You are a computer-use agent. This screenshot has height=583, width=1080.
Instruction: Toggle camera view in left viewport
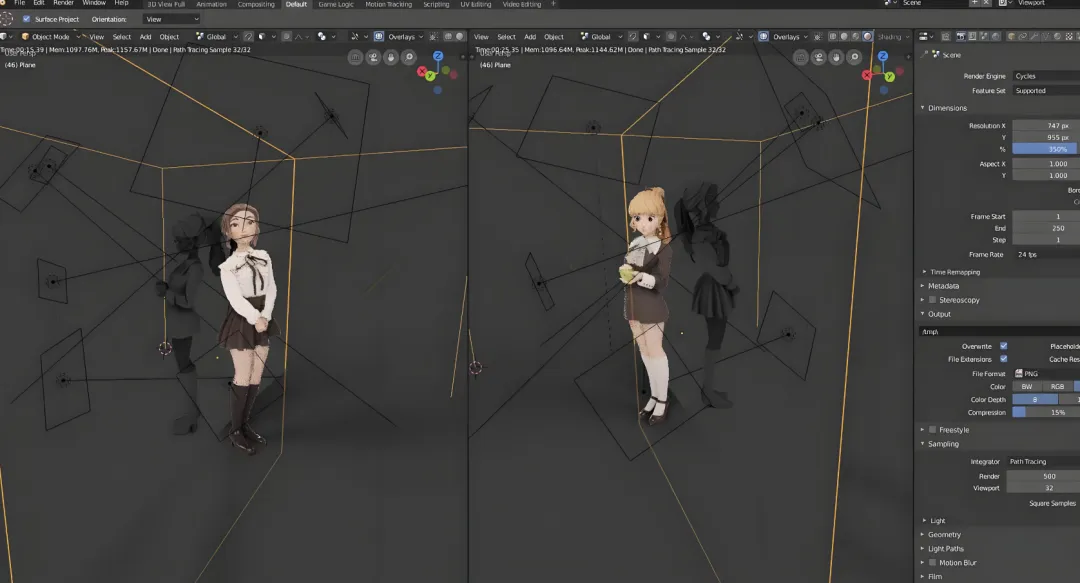(373, 57)
